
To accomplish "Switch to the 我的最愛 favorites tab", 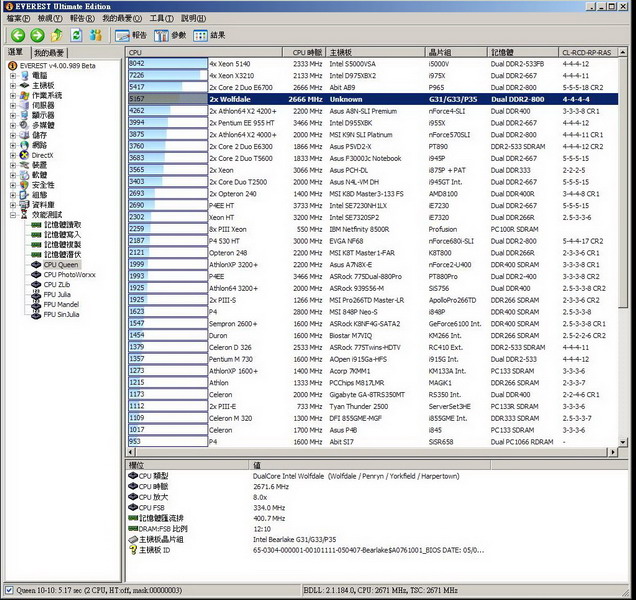I will 49,53.
